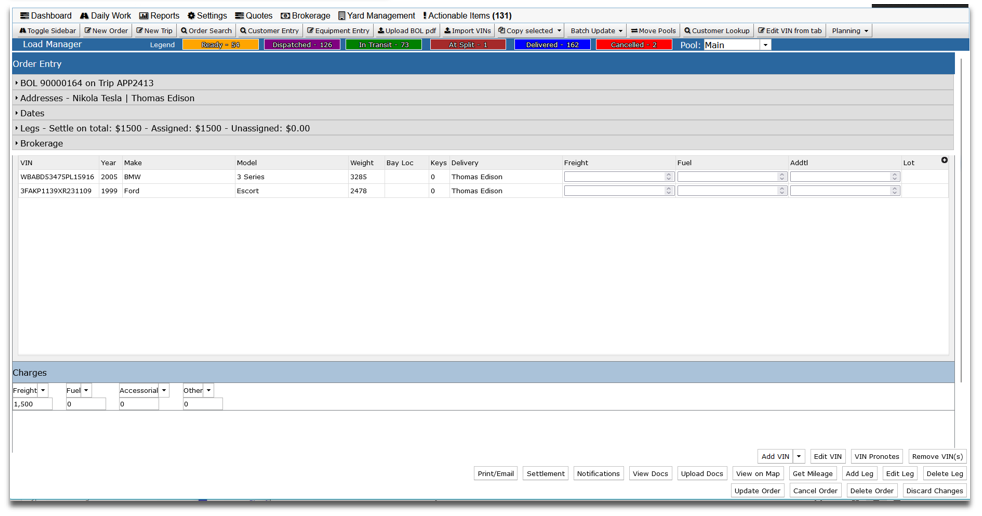Viewport: 982px width, 516px height.
Task: Click the green In Transit legend swatch
Action: point(383,45)
